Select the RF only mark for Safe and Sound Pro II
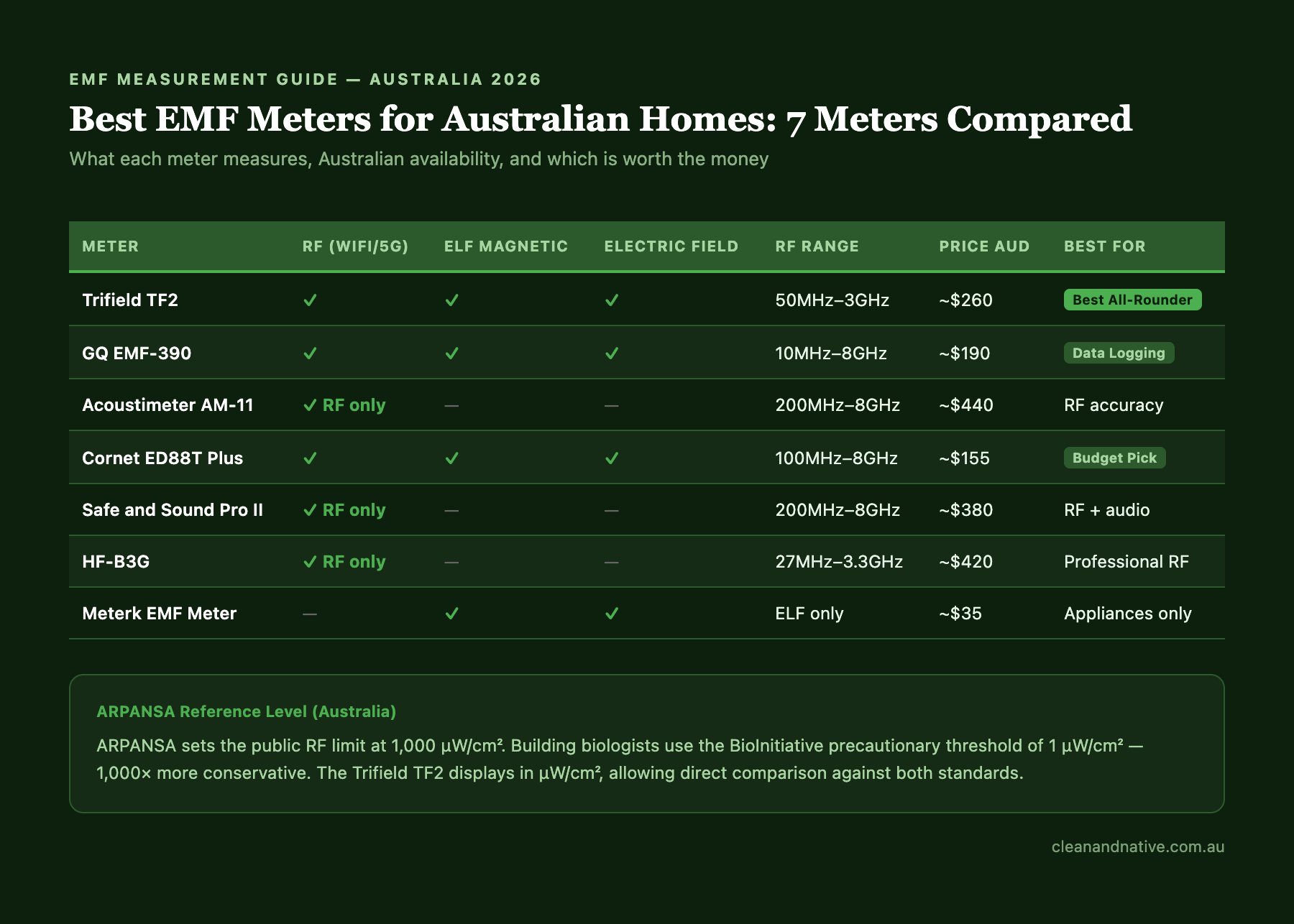1294x924 pixels. point(343,510)
